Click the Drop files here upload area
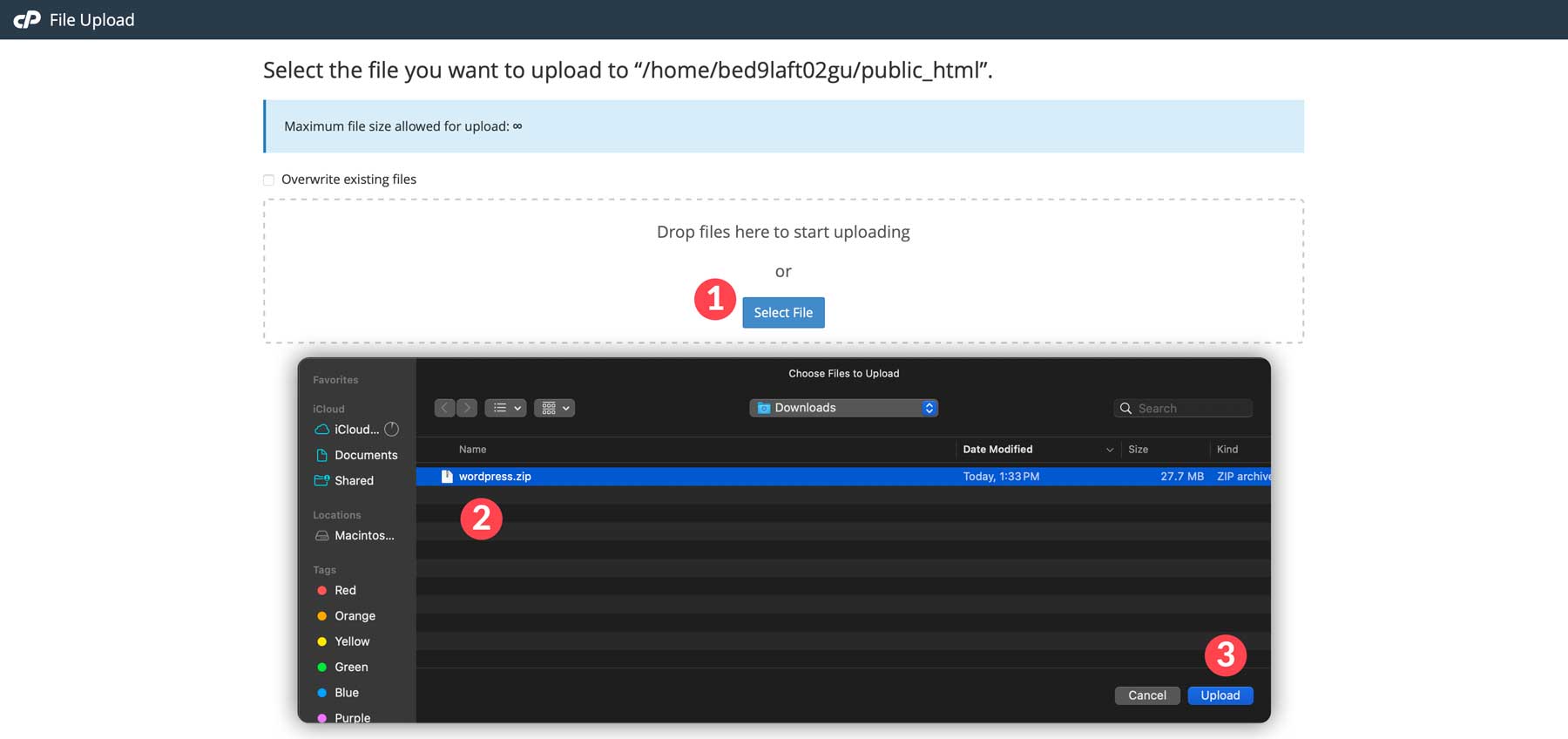 coord(783,271)
